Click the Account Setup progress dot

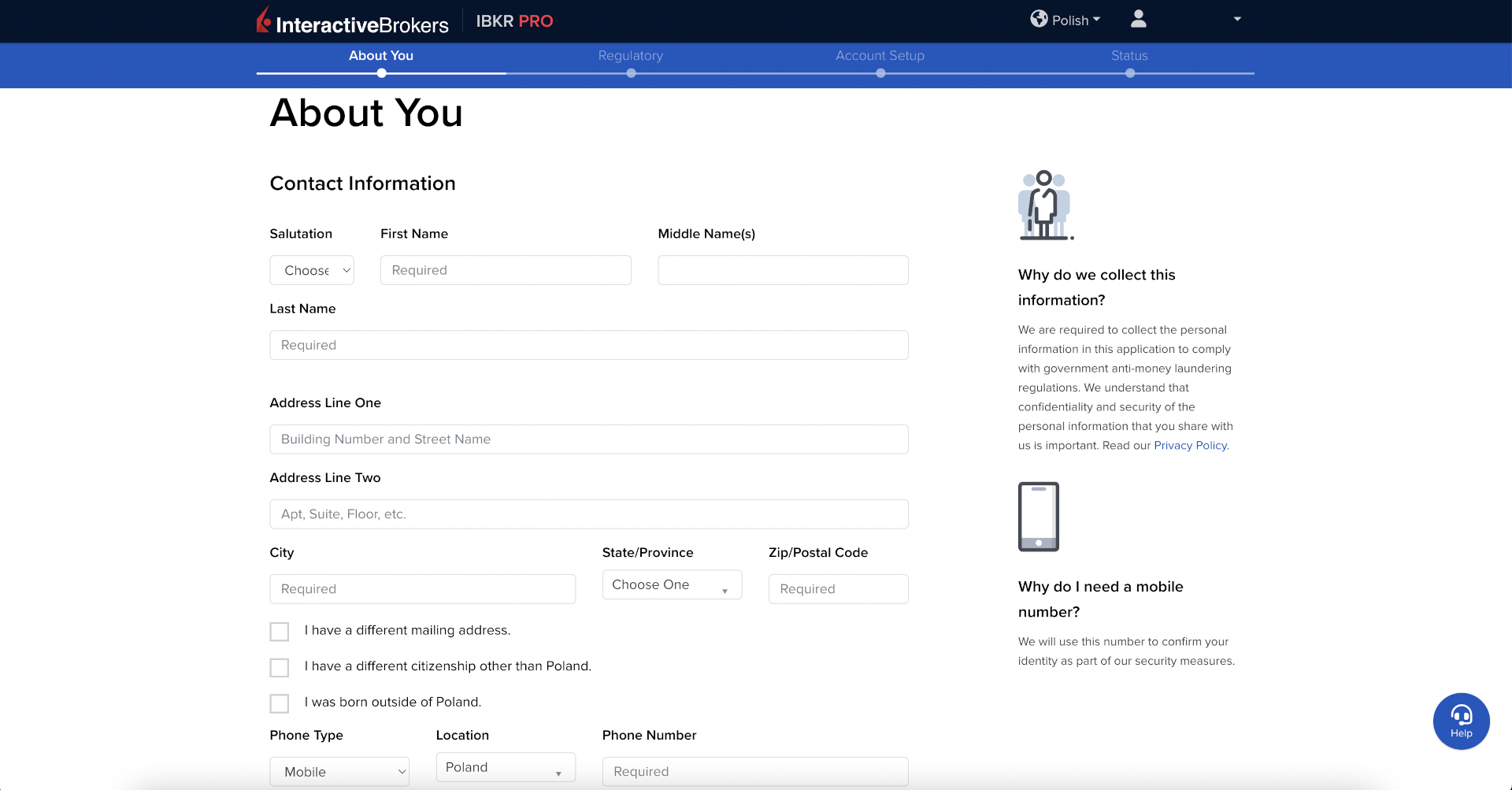click(x=880, y=73)
